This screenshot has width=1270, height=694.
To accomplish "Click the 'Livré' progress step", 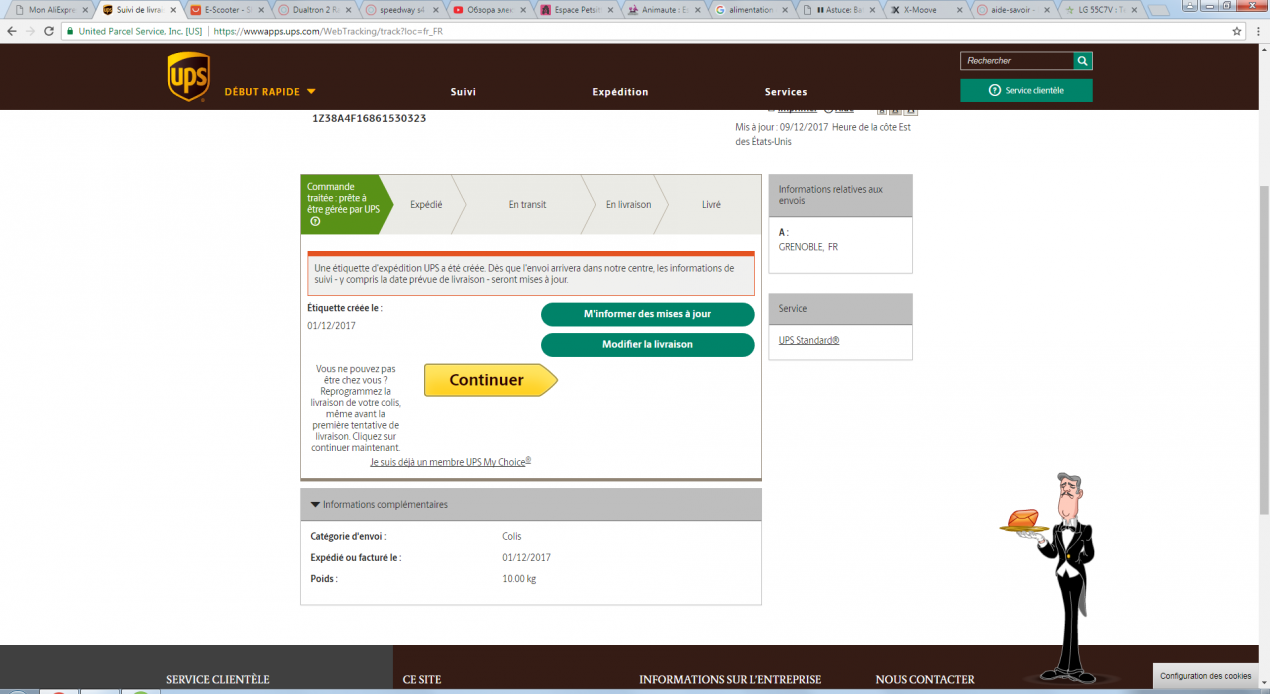I will [711, 205].
